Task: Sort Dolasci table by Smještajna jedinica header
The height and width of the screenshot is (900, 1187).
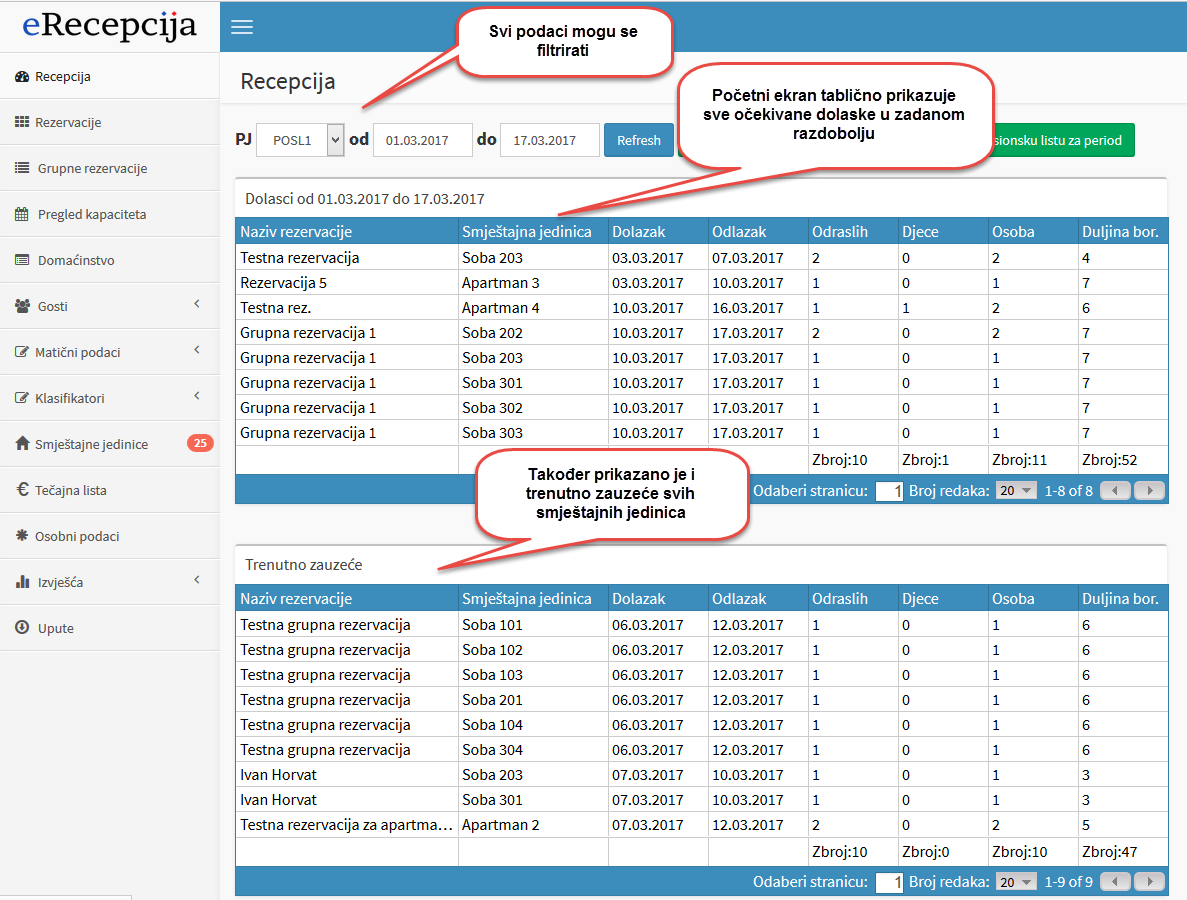Action: coord(533,232)
